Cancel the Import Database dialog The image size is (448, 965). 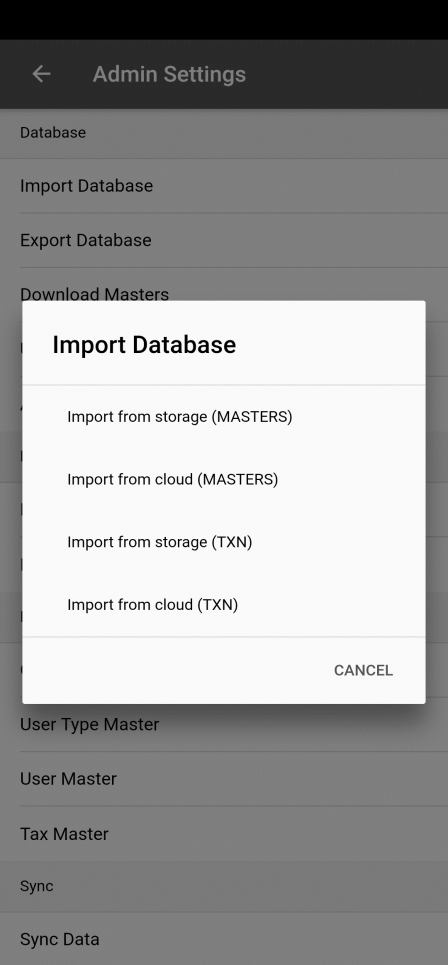[x=363, y=670]
